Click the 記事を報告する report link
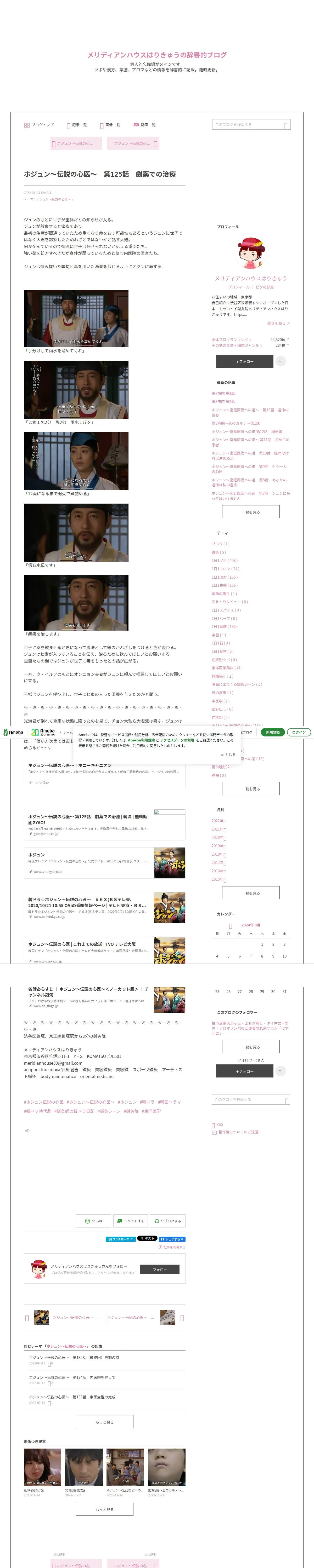314x1568 pixels. point(171,1247)
